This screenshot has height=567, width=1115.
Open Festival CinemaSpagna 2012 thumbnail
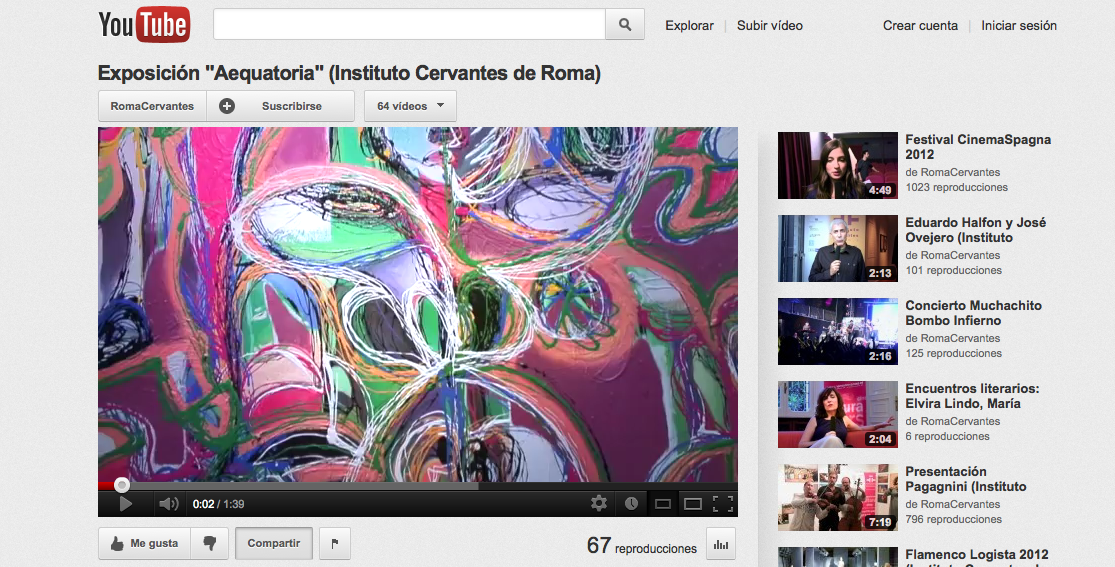point(838,165)
